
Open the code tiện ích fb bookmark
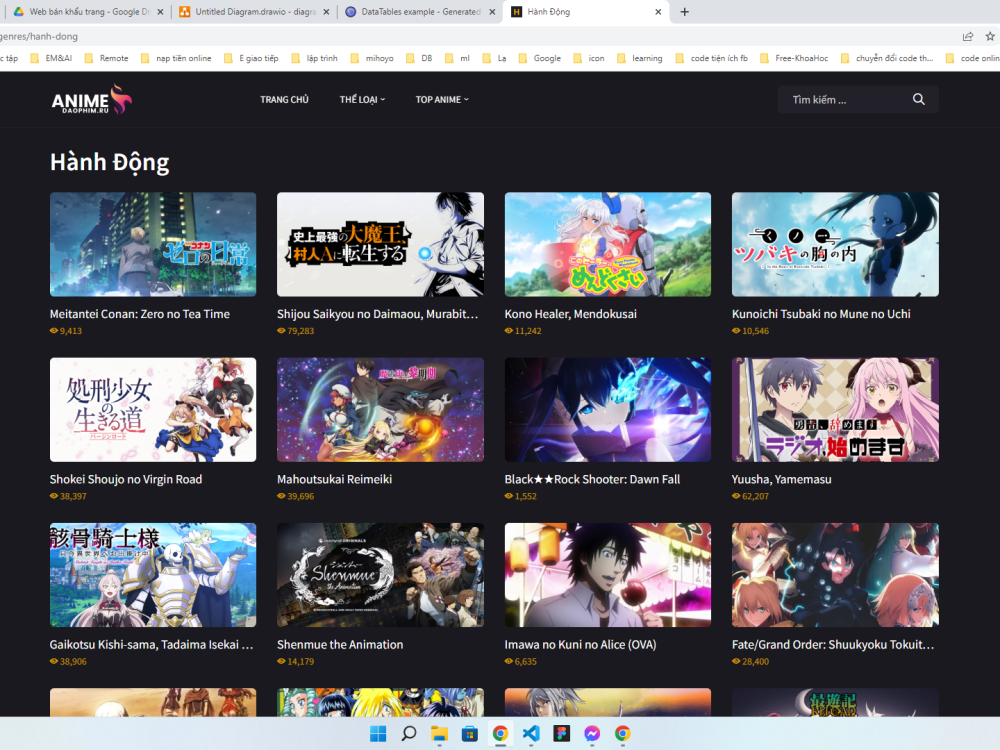pos(711,58)
